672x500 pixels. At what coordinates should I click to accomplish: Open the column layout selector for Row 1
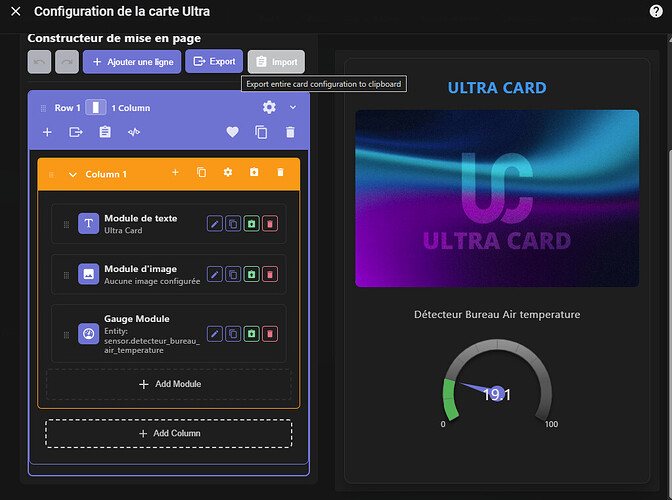coord(96,107)
